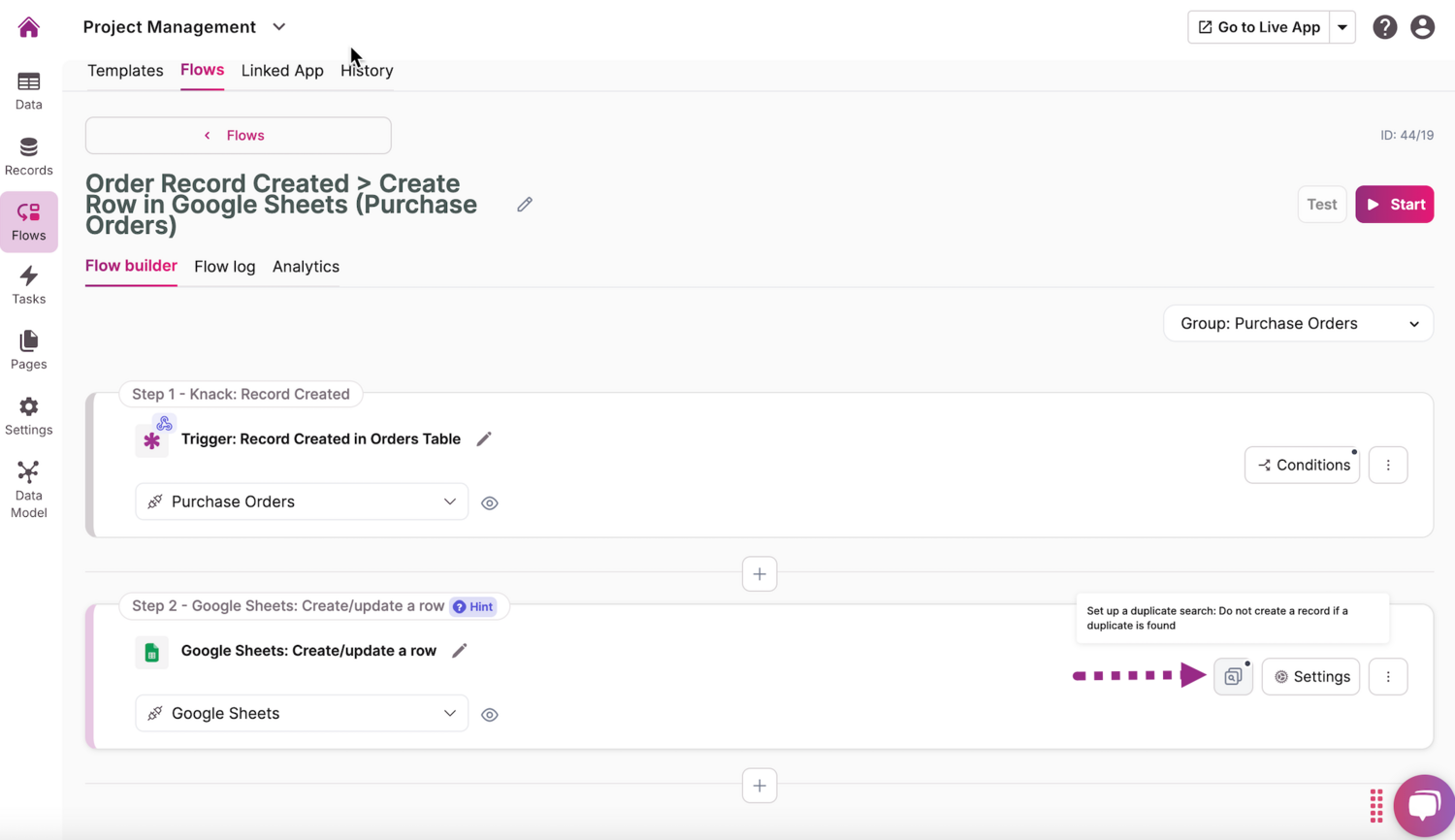Click the Home icon at top left
The height and width of the screenshot is (840, 1455).
pyautogui.click(x=28, y=26)
